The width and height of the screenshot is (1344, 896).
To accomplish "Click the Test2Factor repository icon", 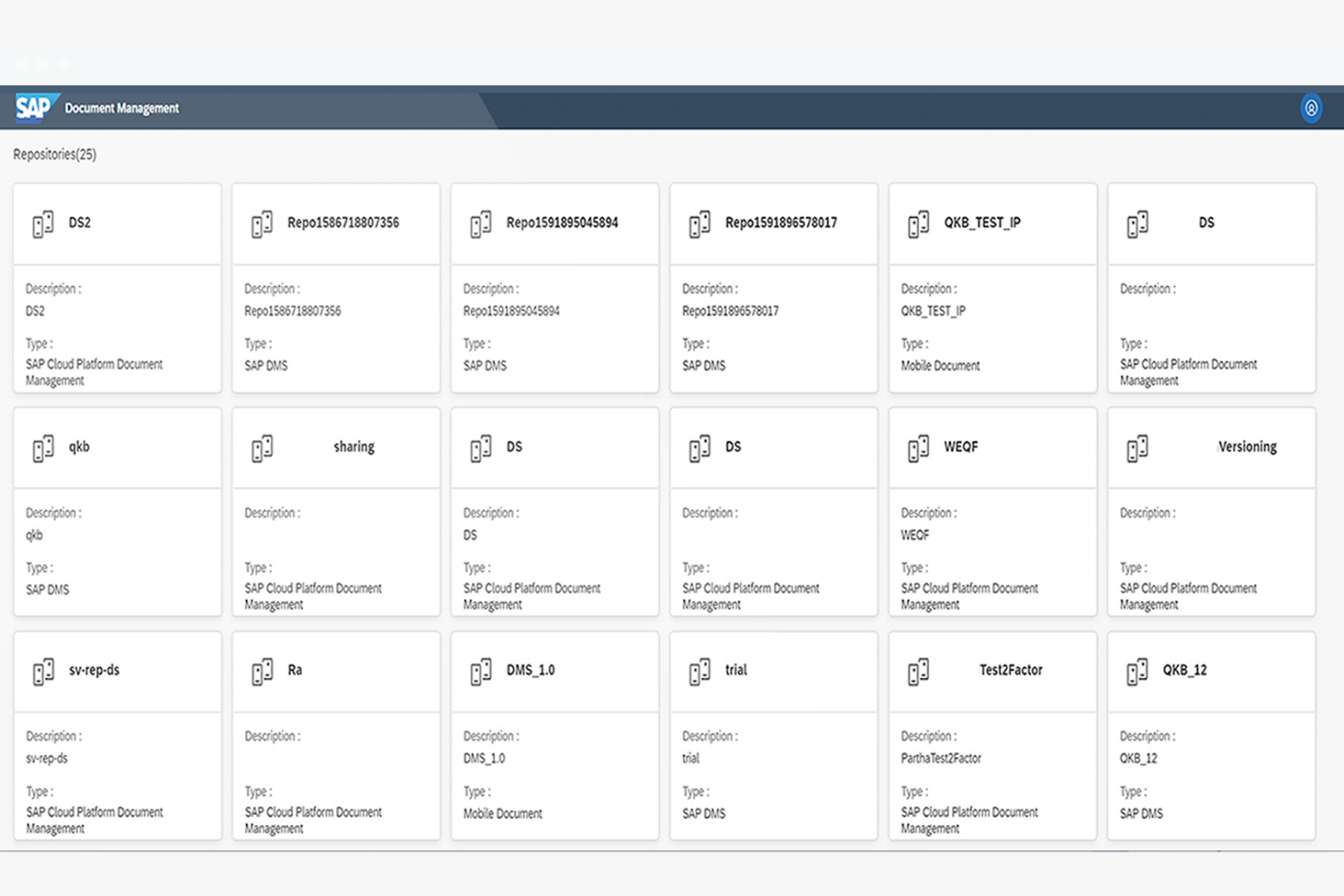I will [x=918, y=672].
